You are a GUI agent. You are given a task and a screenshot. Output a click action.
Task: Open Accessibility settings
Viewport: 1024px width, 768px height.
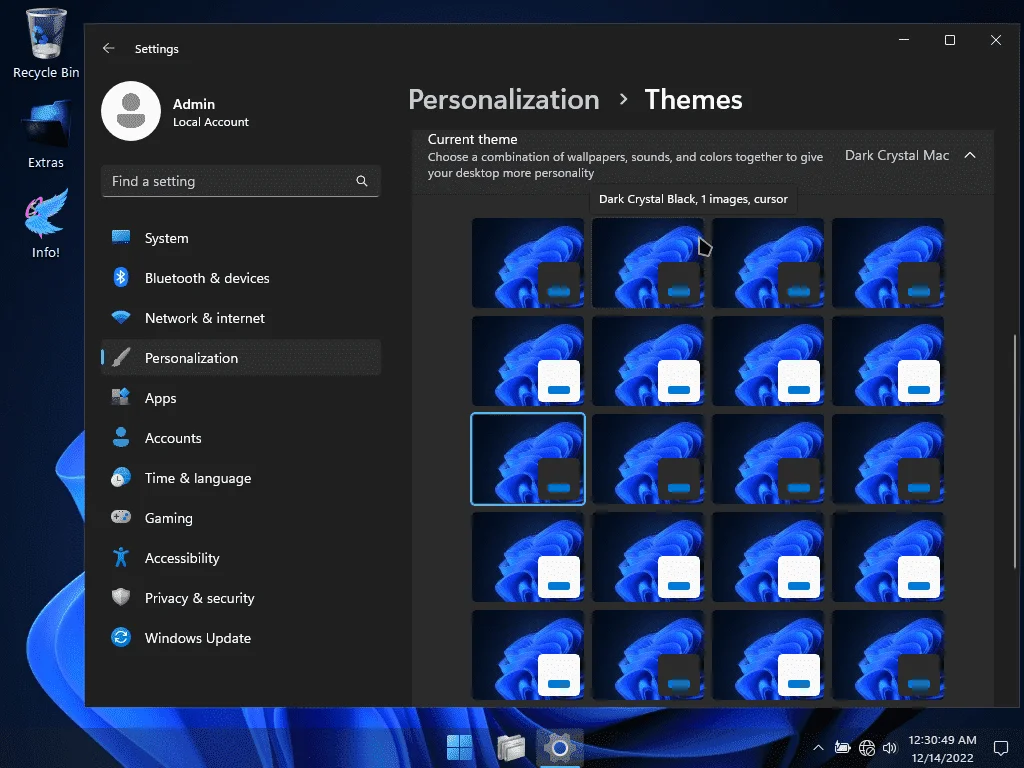(240, 558)
